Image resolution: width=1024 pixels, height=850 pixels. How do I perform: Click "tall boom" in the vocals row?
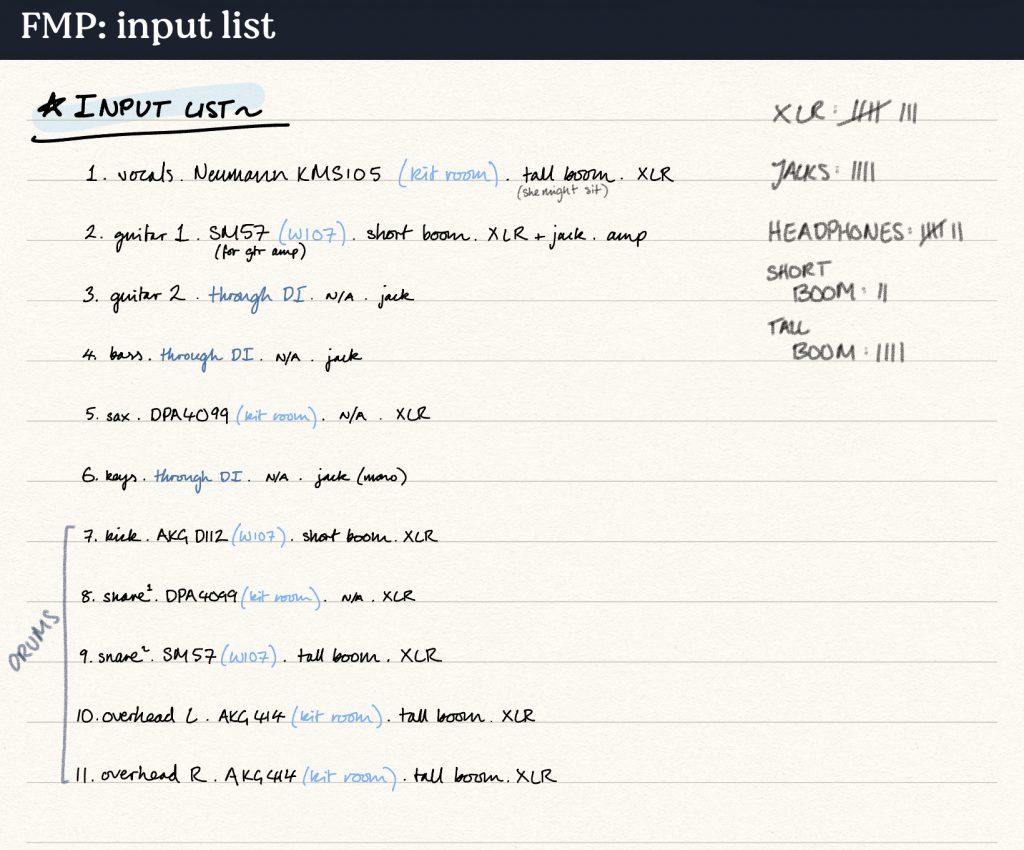tap(568, 174)
